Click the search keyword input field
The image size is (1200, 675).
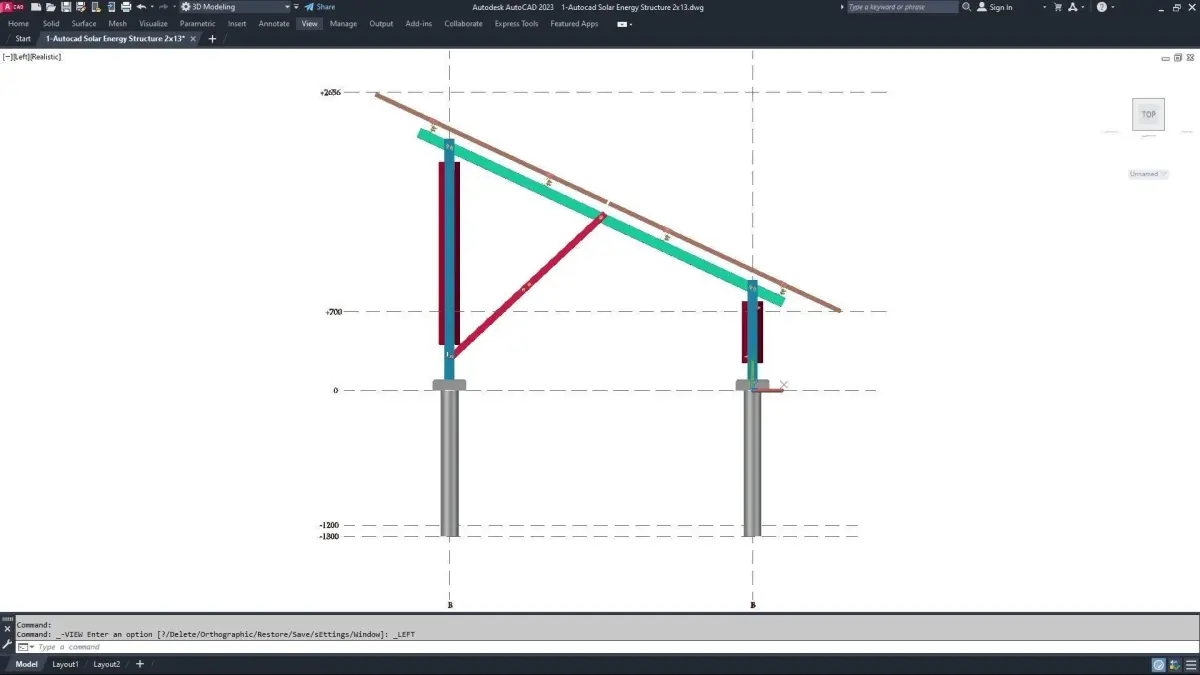click(x=902, y=7)
